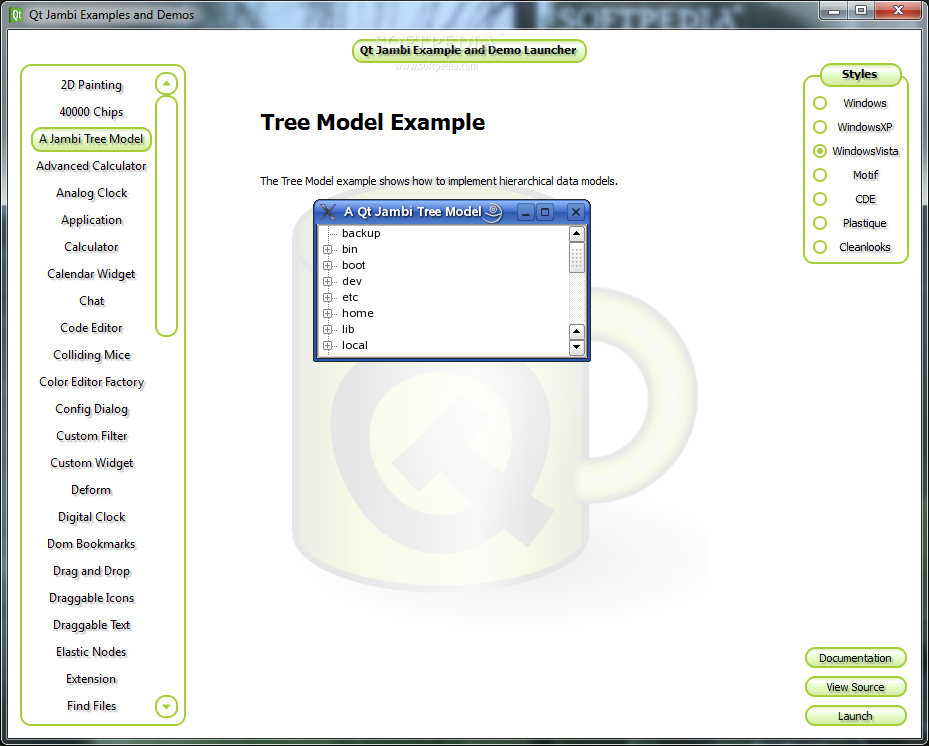
Task: Choose Advanced Calculator from the list
Action: click(91, 166)
